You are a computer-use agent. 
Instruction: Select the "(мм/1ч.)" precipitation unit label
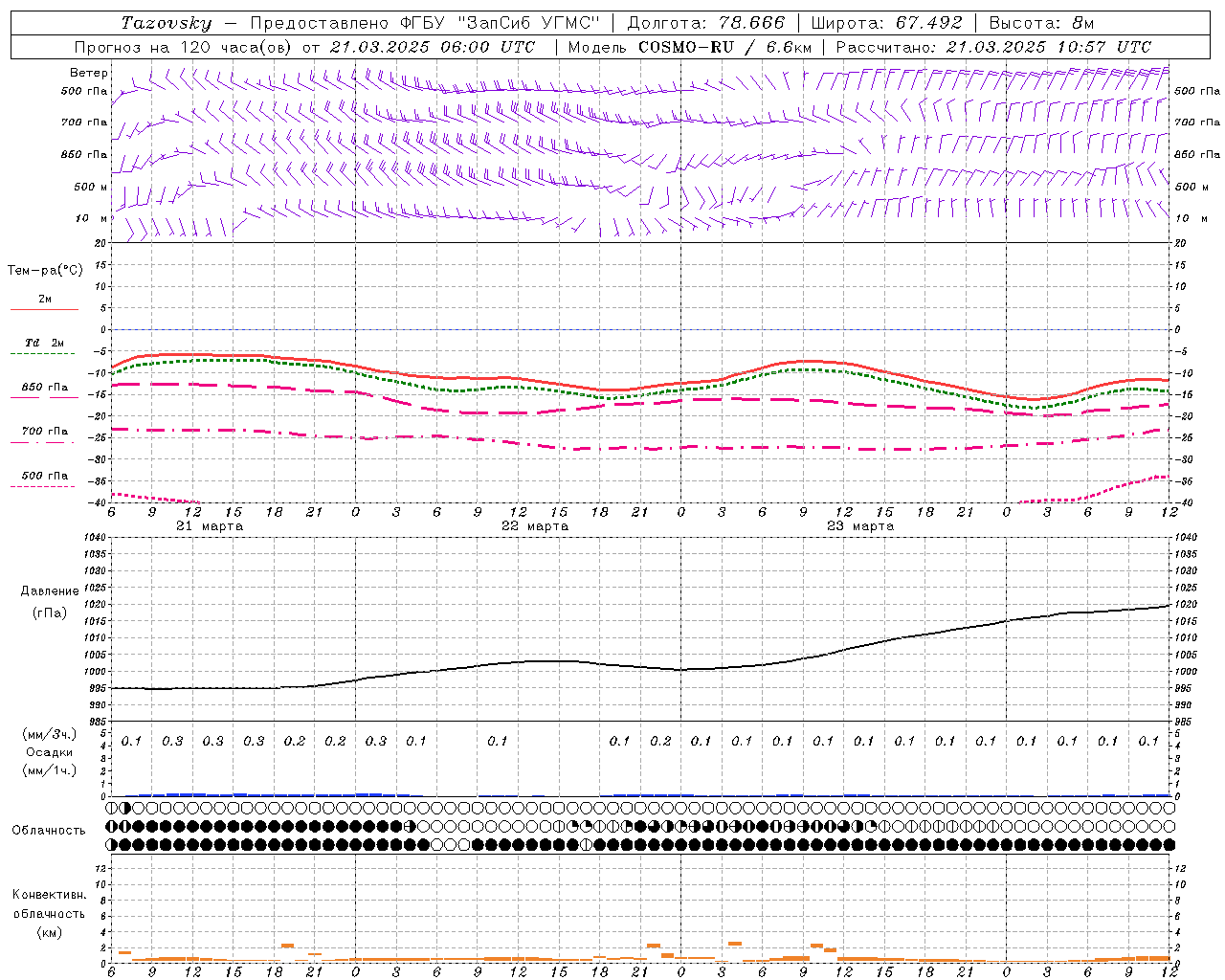click(x=50, y=770)
